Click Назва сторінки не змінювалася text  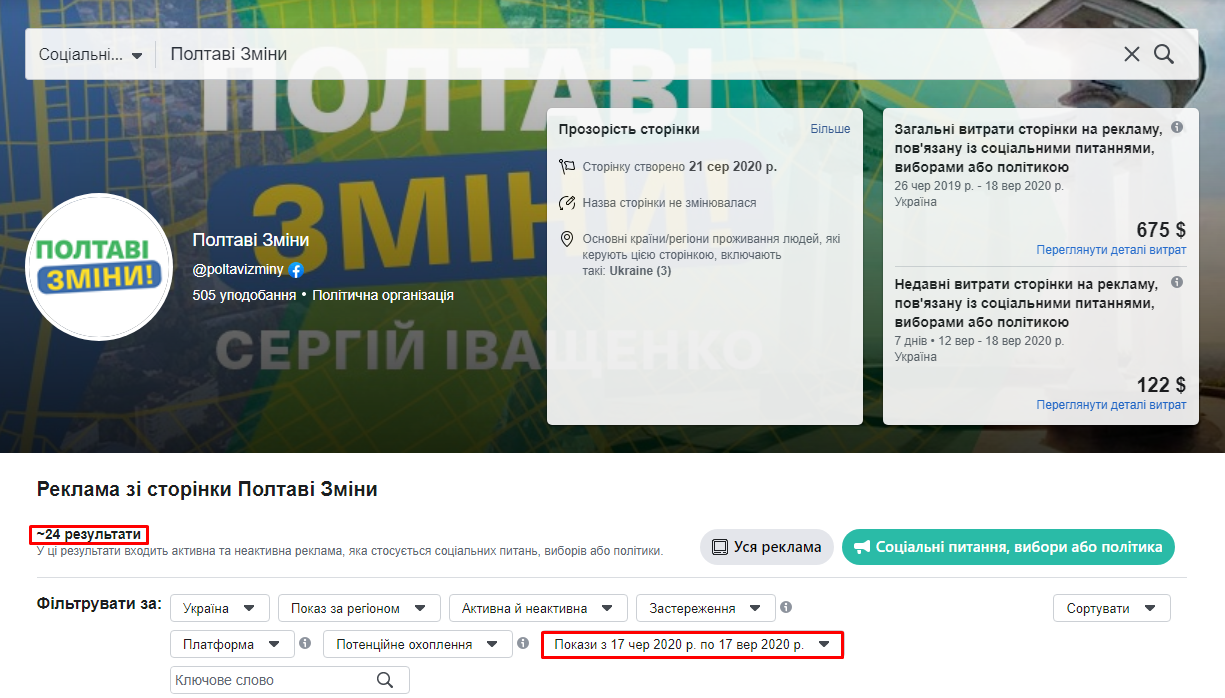click(669, 203)
